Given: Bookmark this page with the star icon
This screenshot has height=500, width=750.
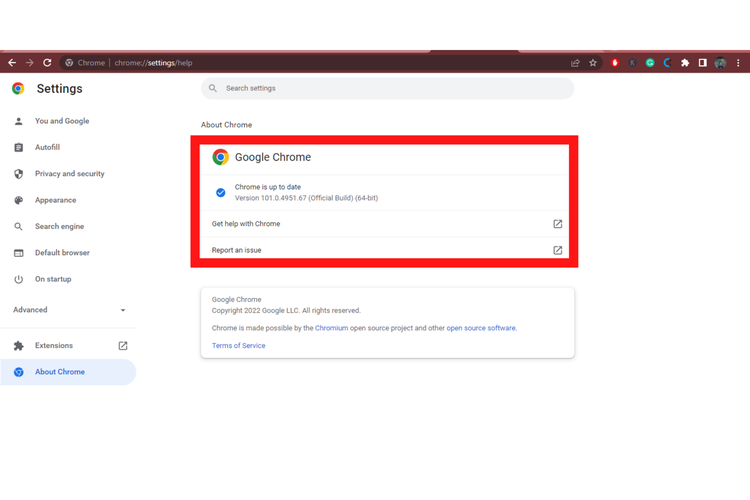Looking at the screenshot, I should coord(593,63).
